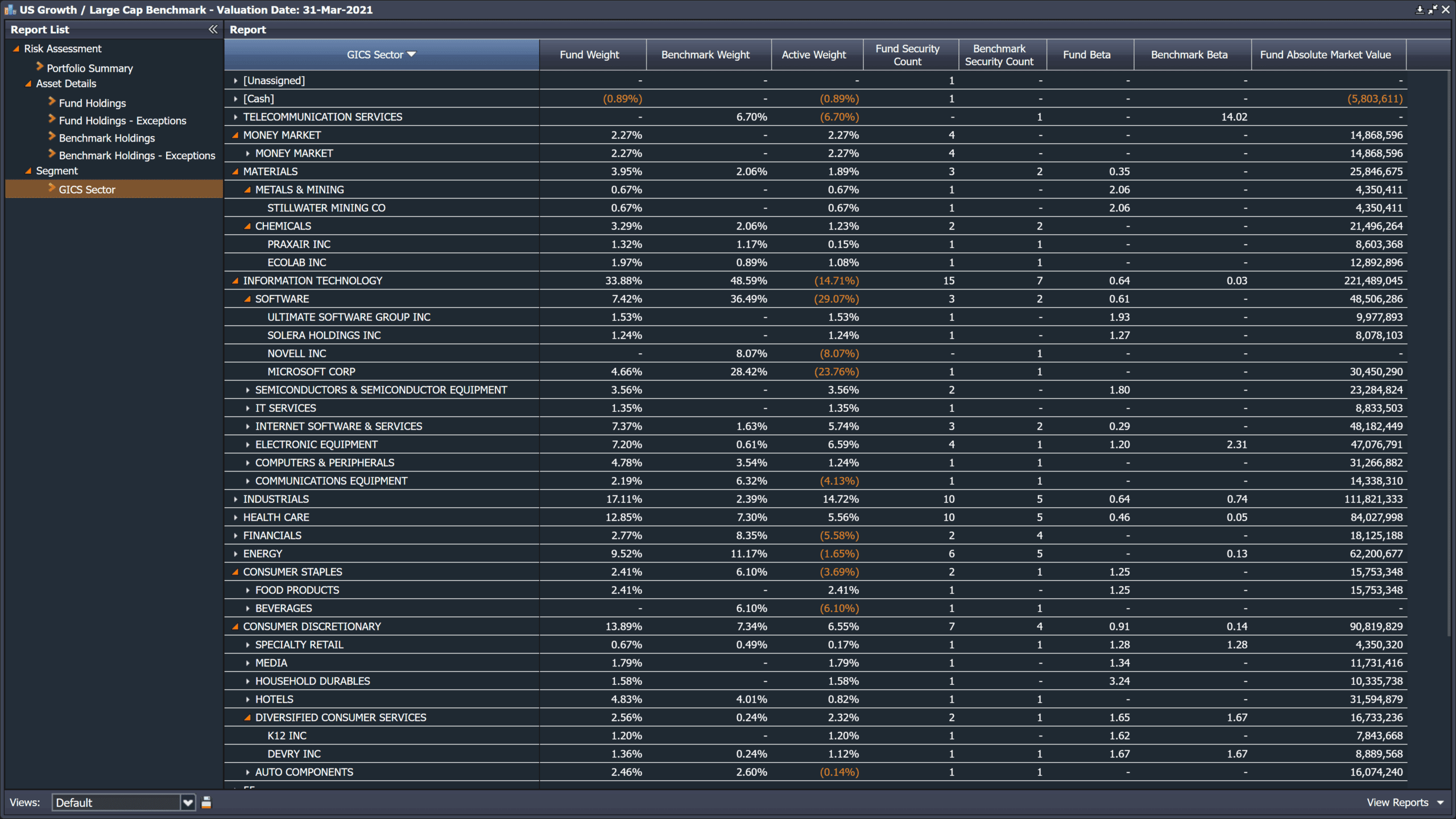Expand FINANCIALS sector row
Screen dimensions: 1456x819
pos(235,536)
